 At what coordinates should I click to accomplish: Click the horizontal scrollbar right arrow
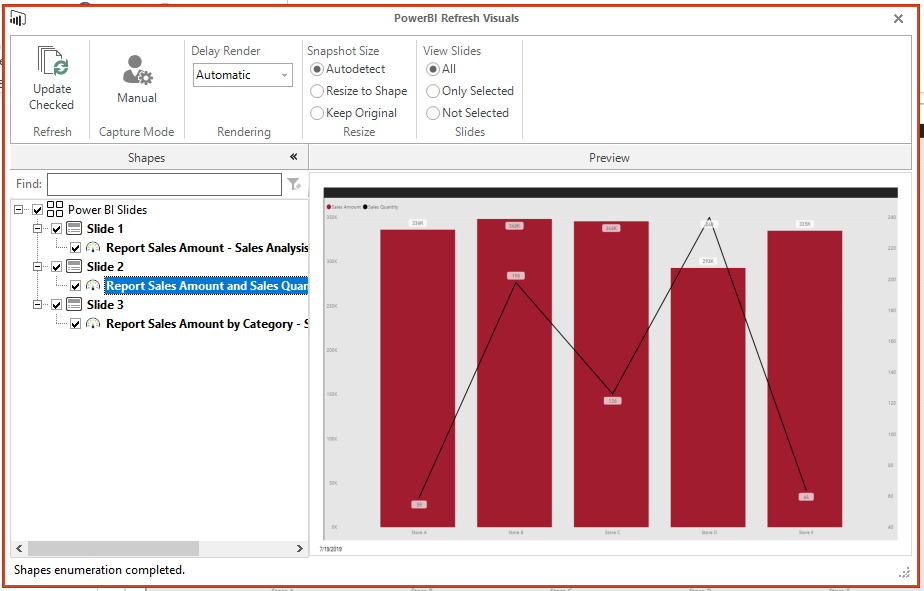299,548
